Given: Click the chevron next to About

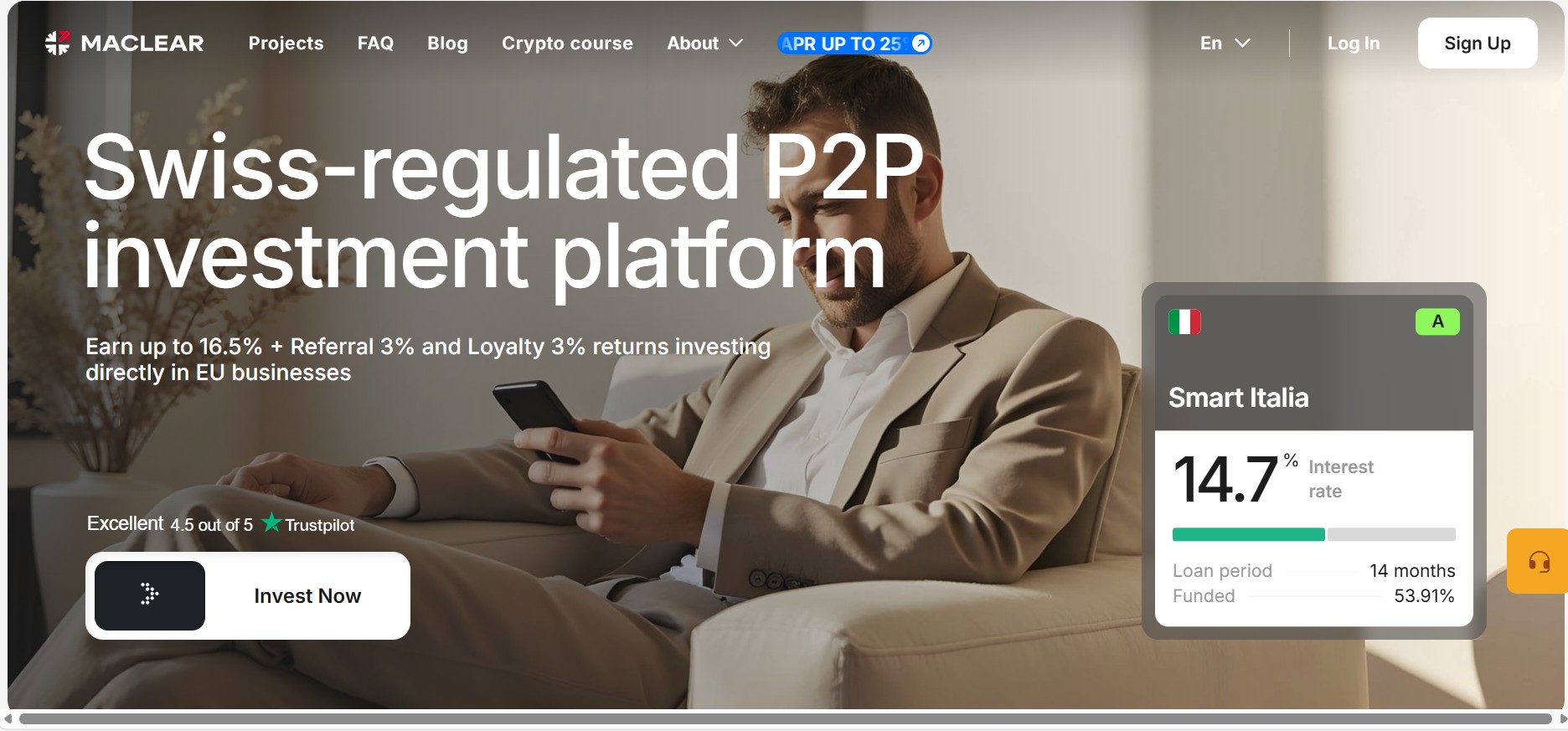Looking at the screenshot, I should [x=736, y=44].
